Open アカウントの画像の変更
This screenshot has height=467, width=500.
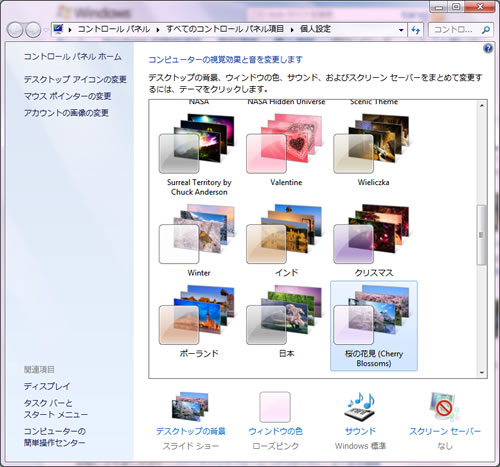click(x=66, y=113)
